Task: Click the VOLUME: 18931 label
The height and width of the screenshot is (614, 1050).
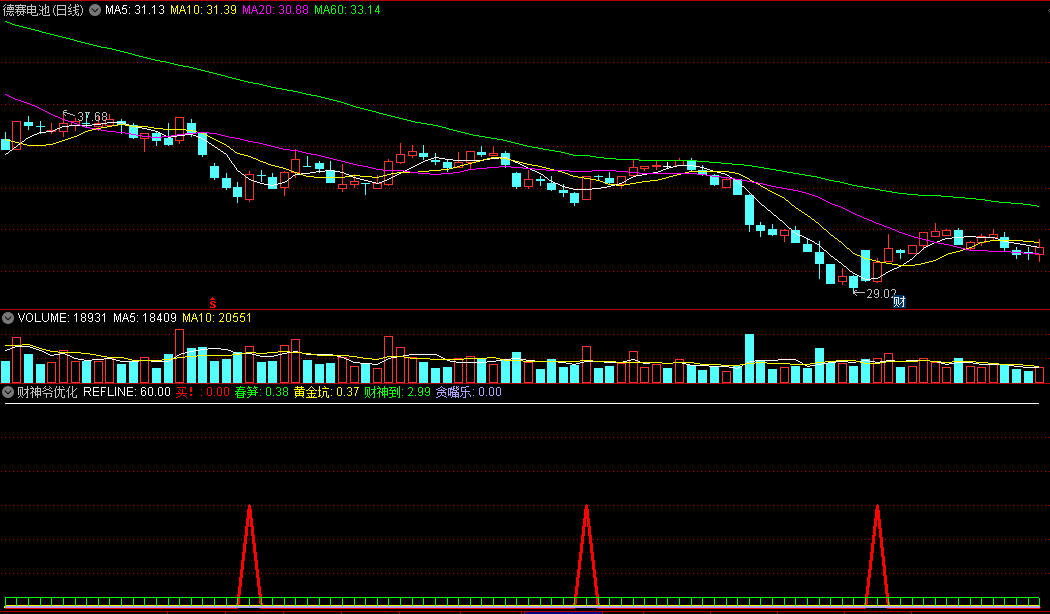Action: [62, 318]
